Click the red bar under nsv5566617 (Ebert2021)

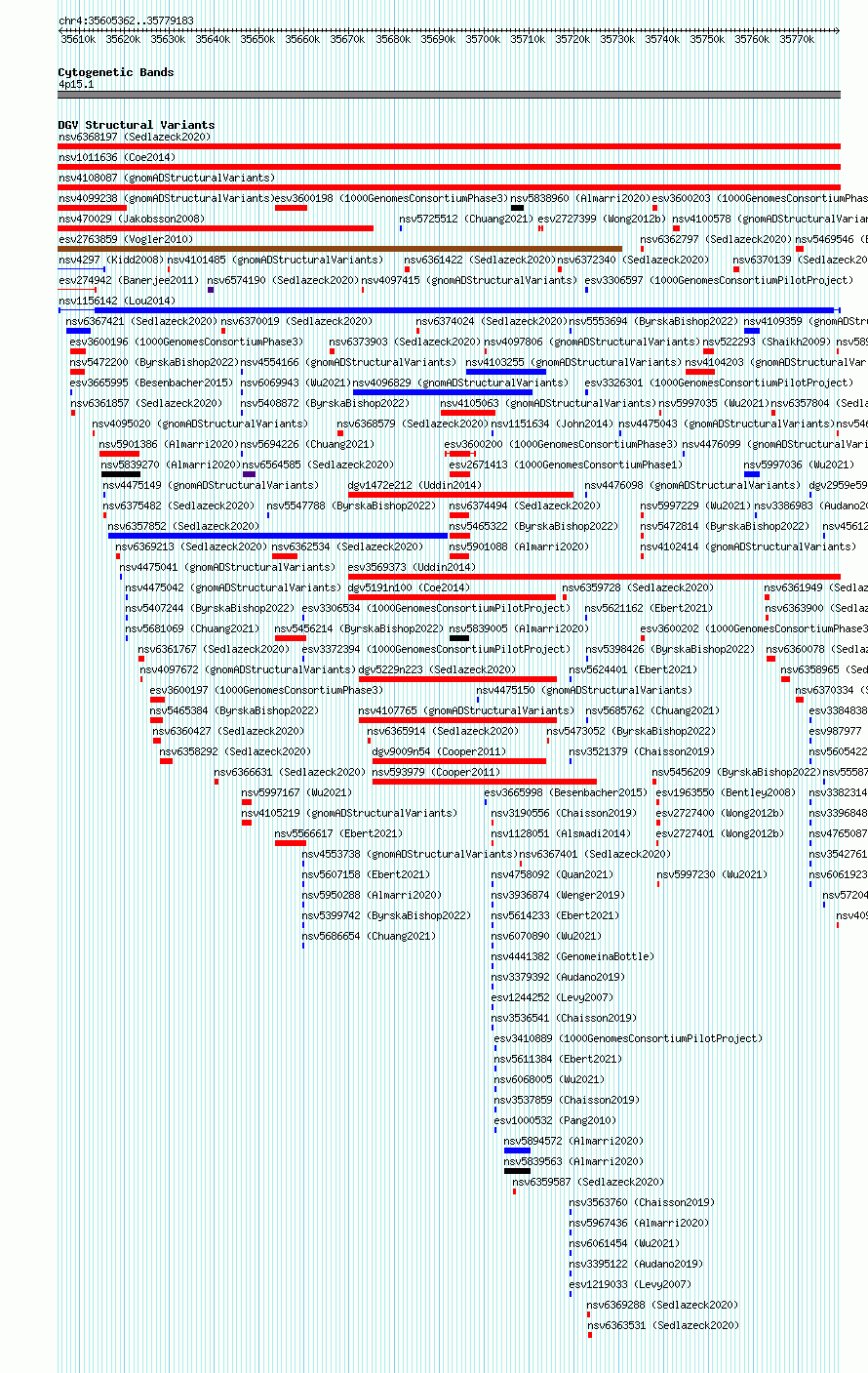pyautogui.click(x=291, y=843)
